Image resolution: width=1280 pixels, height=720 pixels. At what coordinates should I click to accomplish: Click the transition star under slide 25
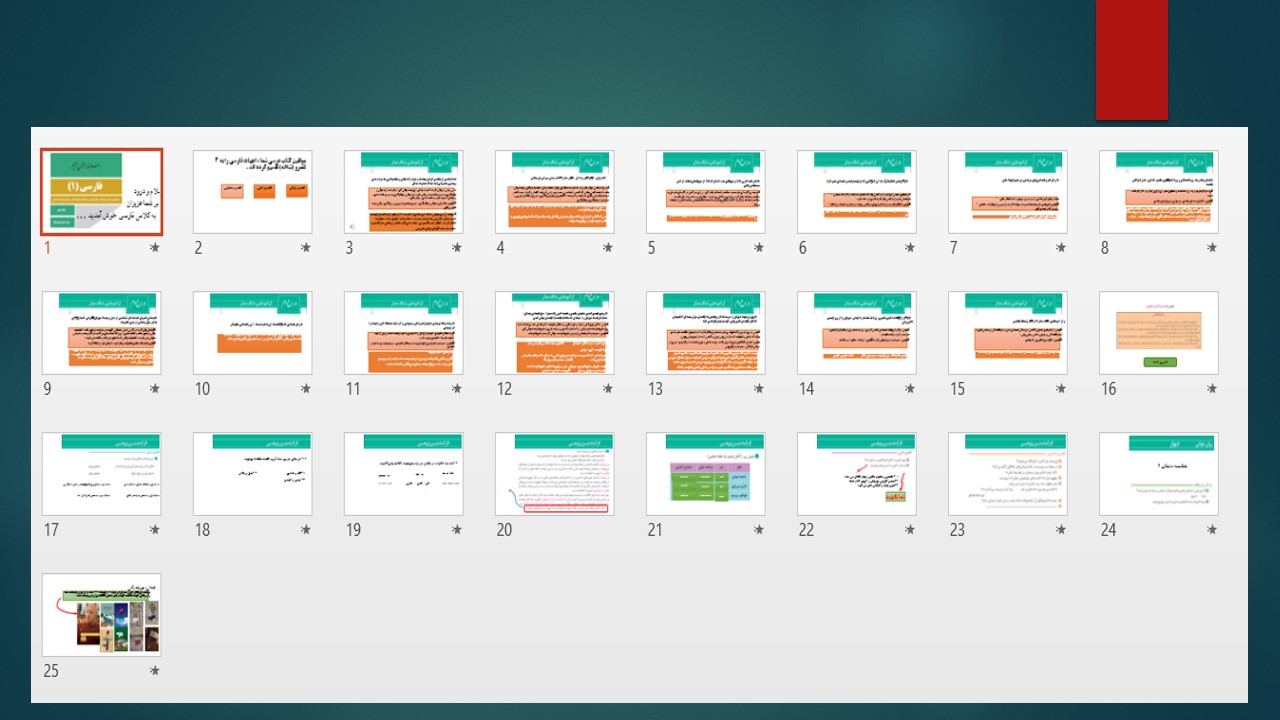click(x=154, y=671)
